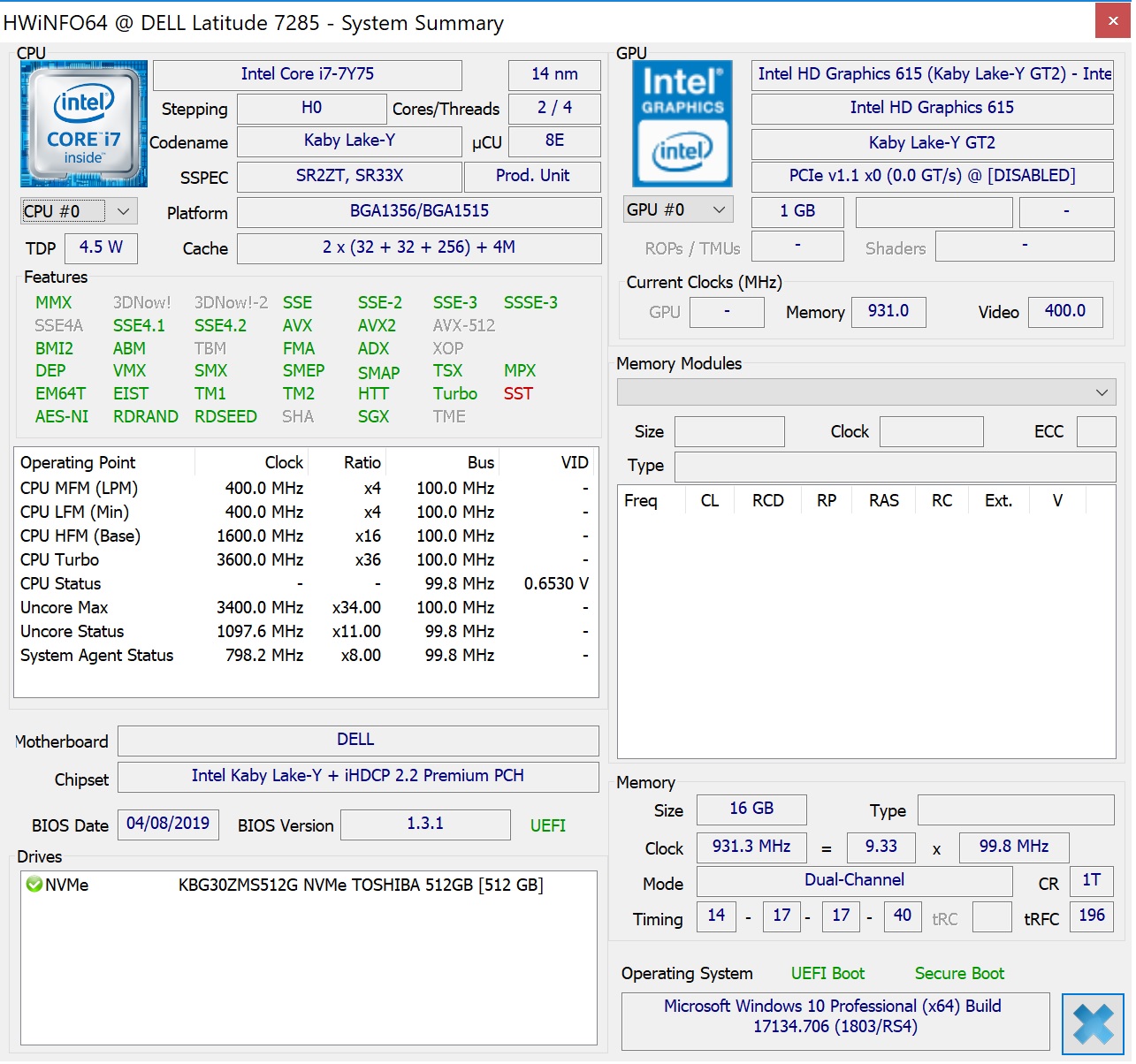Viewport: 1136px width, 1064px height.
Task: Click the Platform value BGA1356/BGA1515
Action: (x=419, y=211)
